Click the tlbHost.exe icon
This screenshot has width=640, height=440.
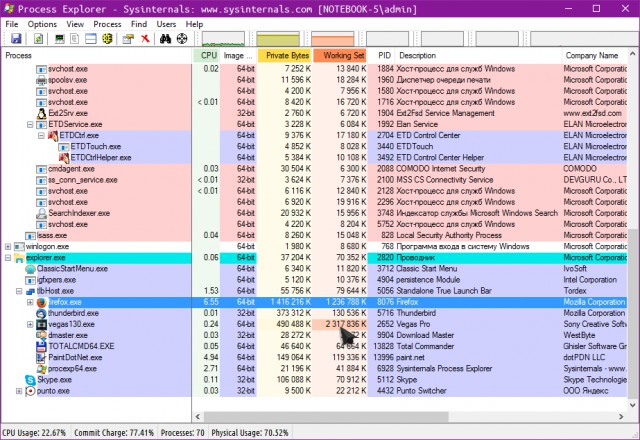coord(30,291)
